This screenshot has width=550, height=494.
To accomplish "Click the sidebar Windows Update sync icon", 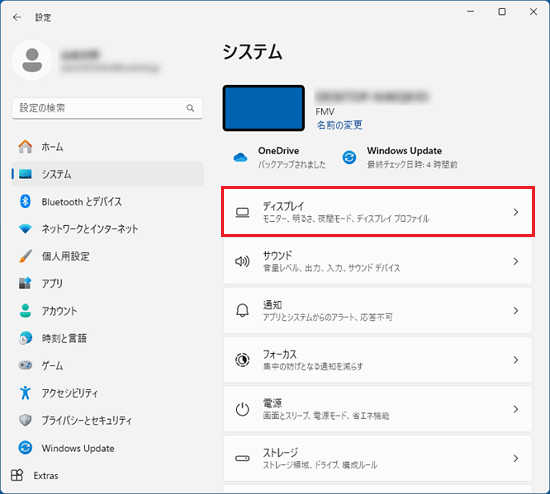I will click(25, 448).
